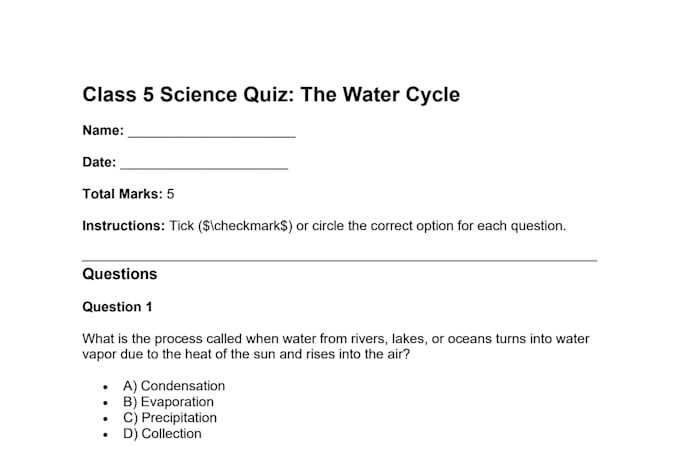Select option D) Collection
680x459 pixels.
pyautogui.click(x=162, y=434)
